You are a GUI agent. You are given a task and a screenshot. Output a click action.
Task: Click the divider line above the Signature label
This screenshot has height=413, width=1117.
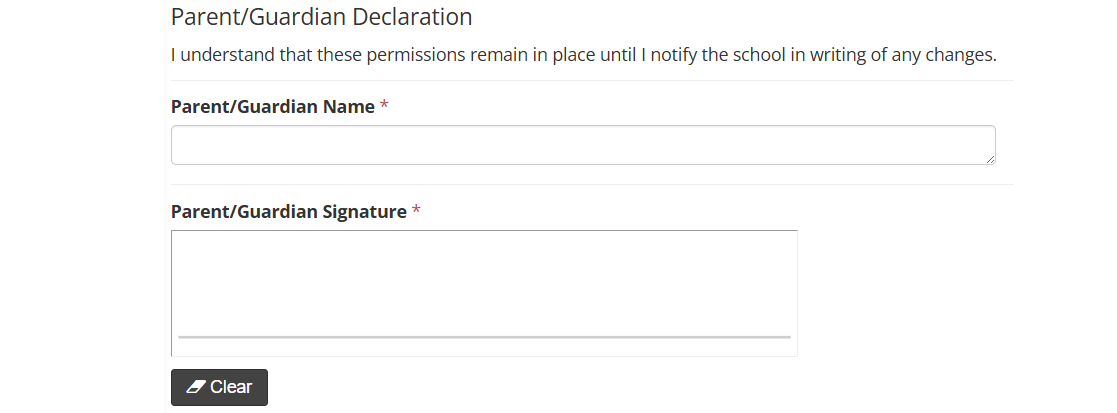[592, 184]
